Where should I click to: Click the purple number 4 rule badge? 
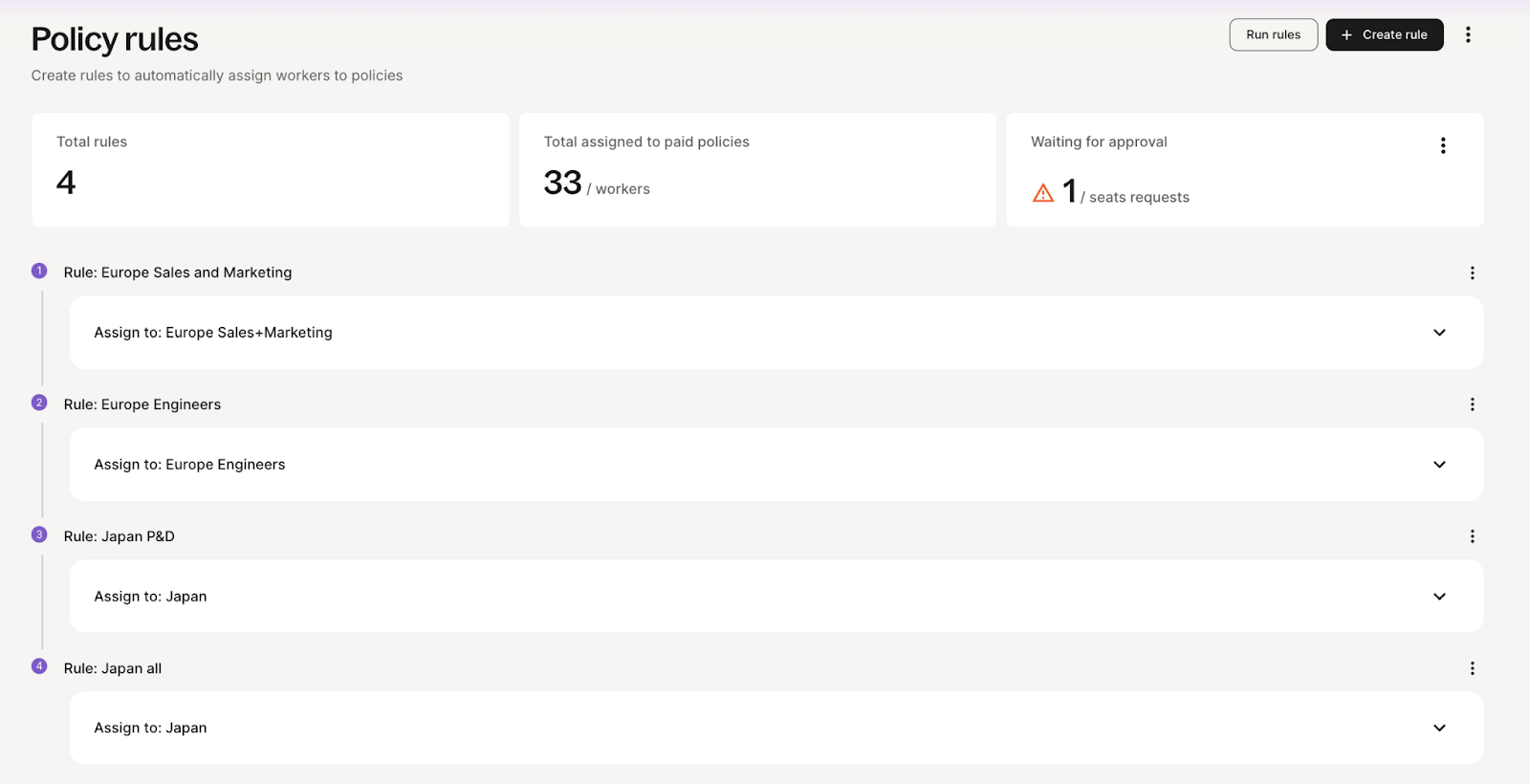39,666
